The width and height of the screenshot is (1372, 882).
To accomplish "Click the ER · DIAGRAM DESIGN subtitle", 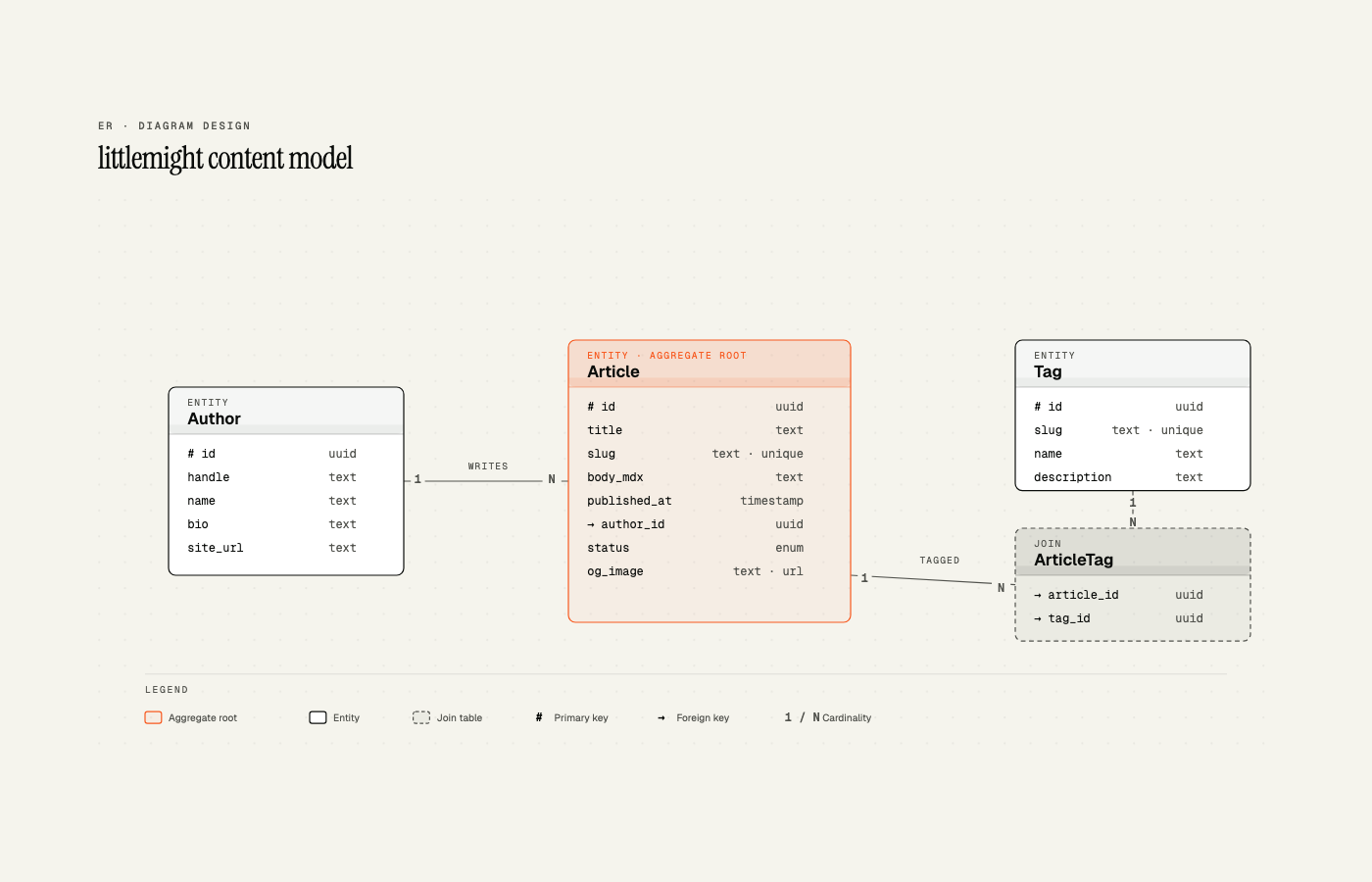I will (x=174, y=125).
